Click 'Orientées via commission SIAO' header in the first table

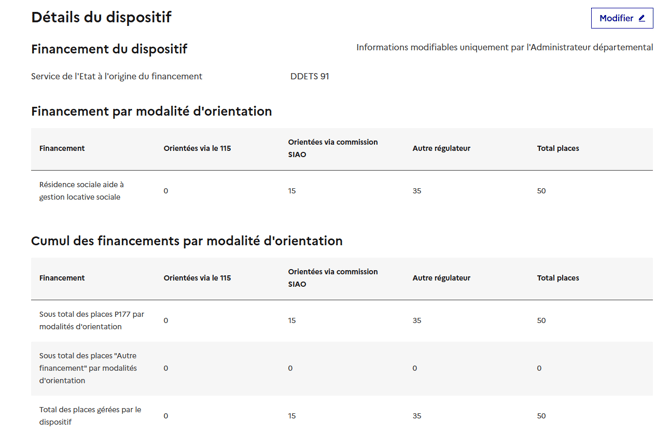tap(333, 148)
